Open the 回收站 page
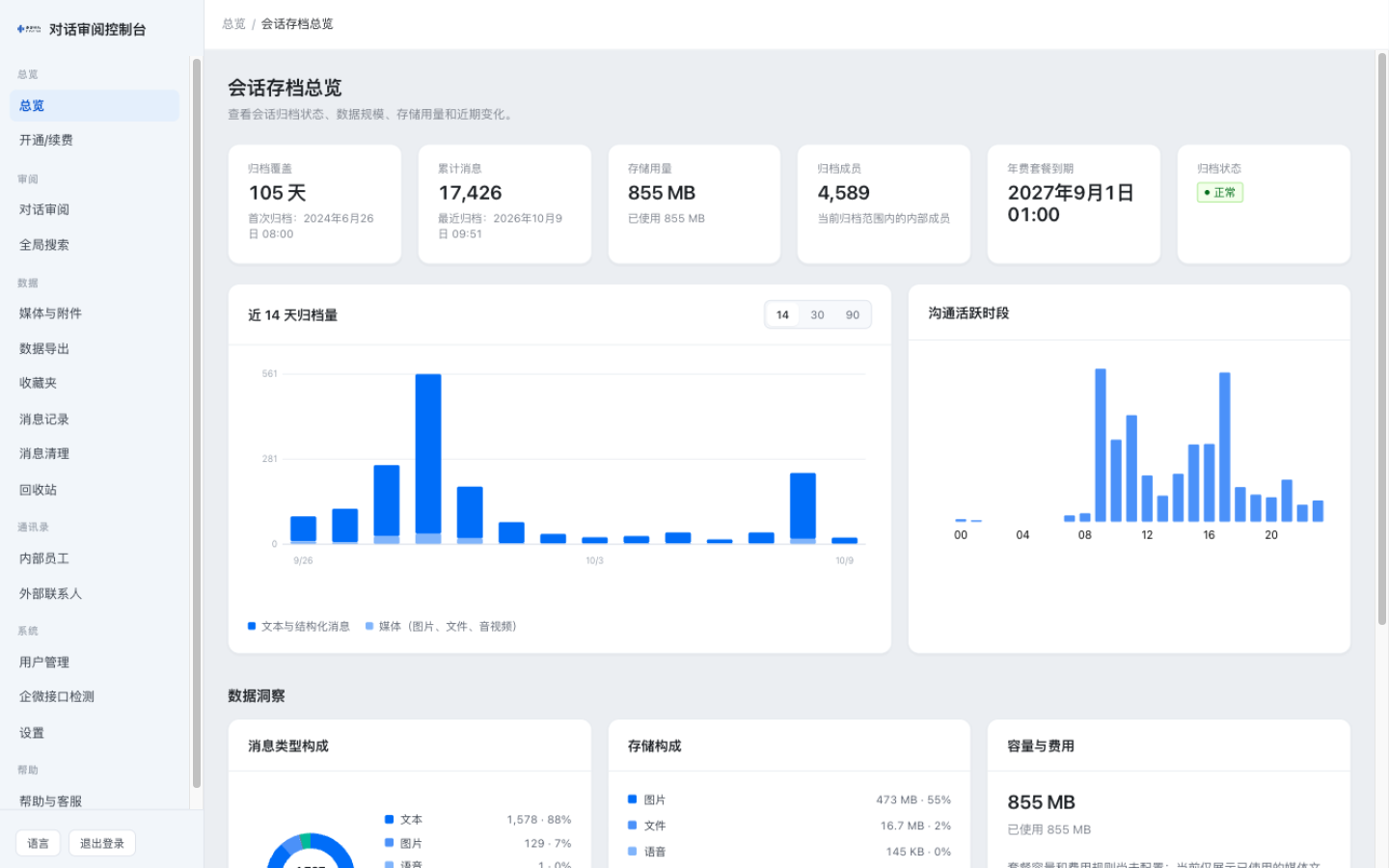 coord(95,490)
